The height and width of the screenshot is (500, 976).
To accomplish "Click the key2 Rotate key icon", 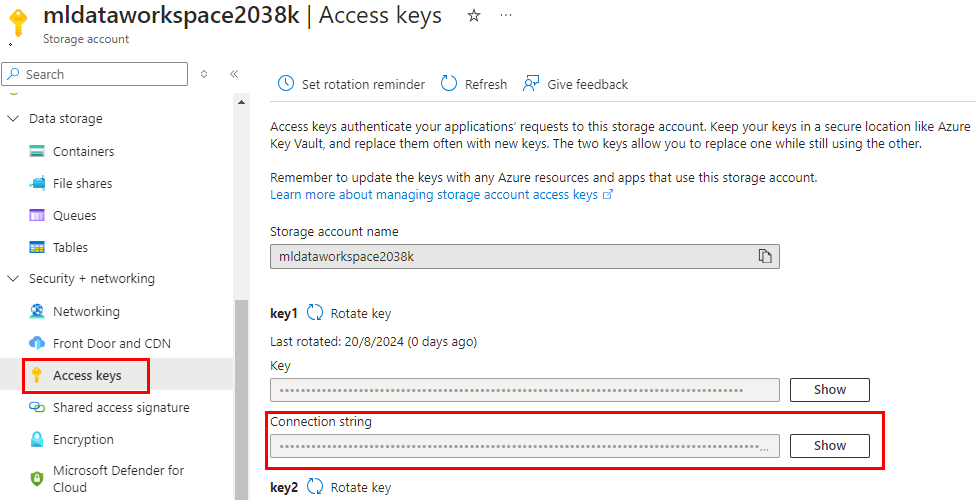I will 315,487.
